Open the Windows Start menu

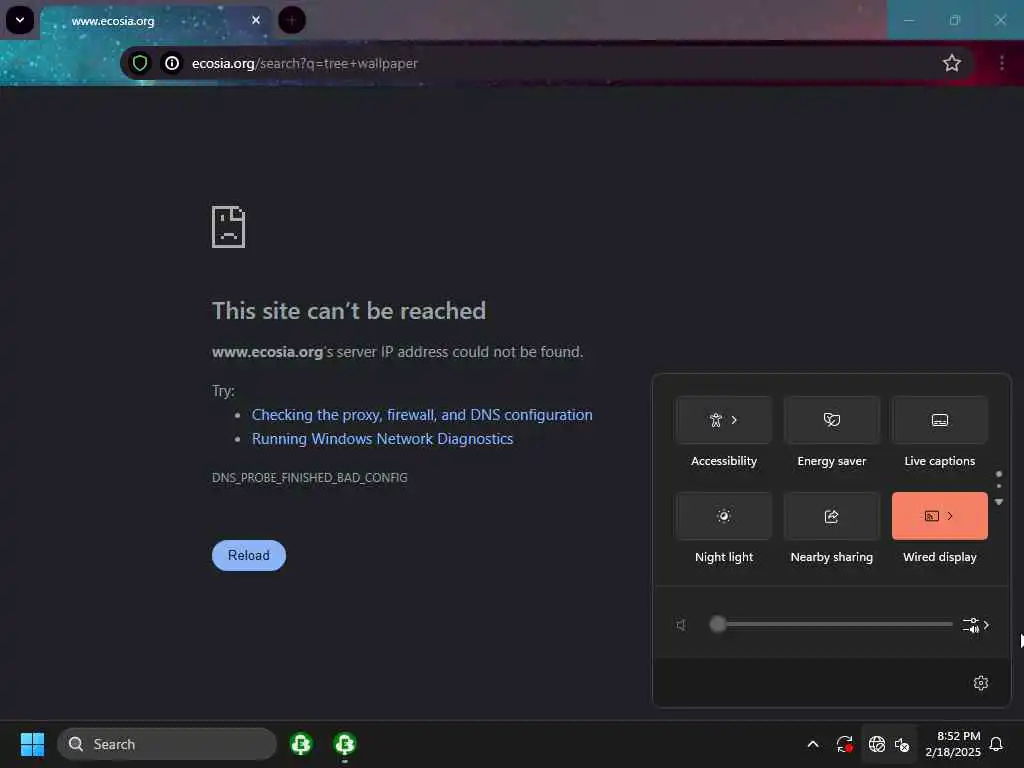(x=32, y=744)
